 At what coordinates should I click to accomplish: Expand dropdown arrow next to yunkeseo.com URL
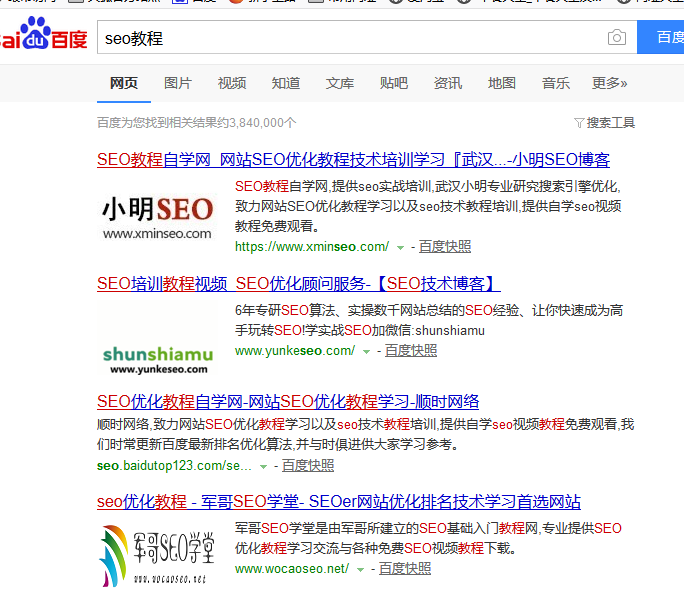(367, 351)
